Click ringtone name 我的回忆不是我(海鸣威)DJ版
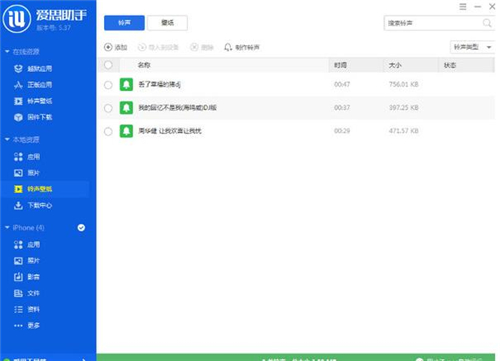 177,107
